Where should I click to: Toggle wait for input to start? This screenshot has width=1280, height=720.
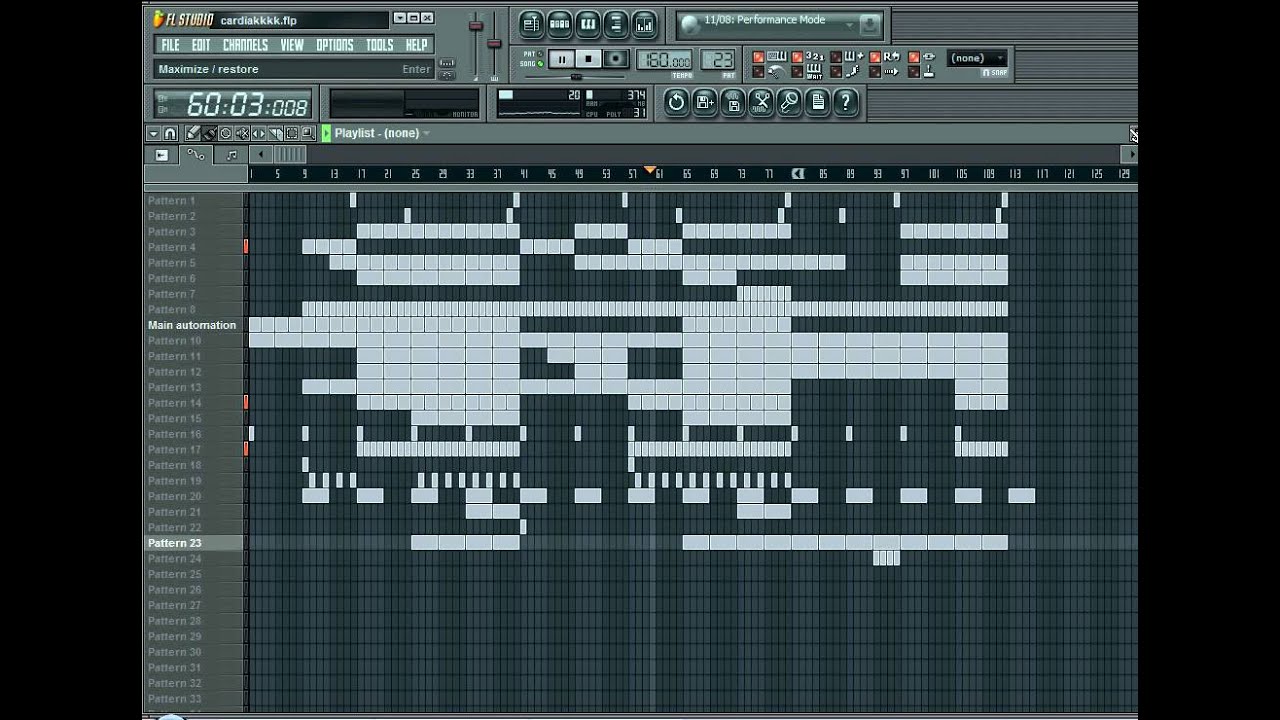[808, 72]
